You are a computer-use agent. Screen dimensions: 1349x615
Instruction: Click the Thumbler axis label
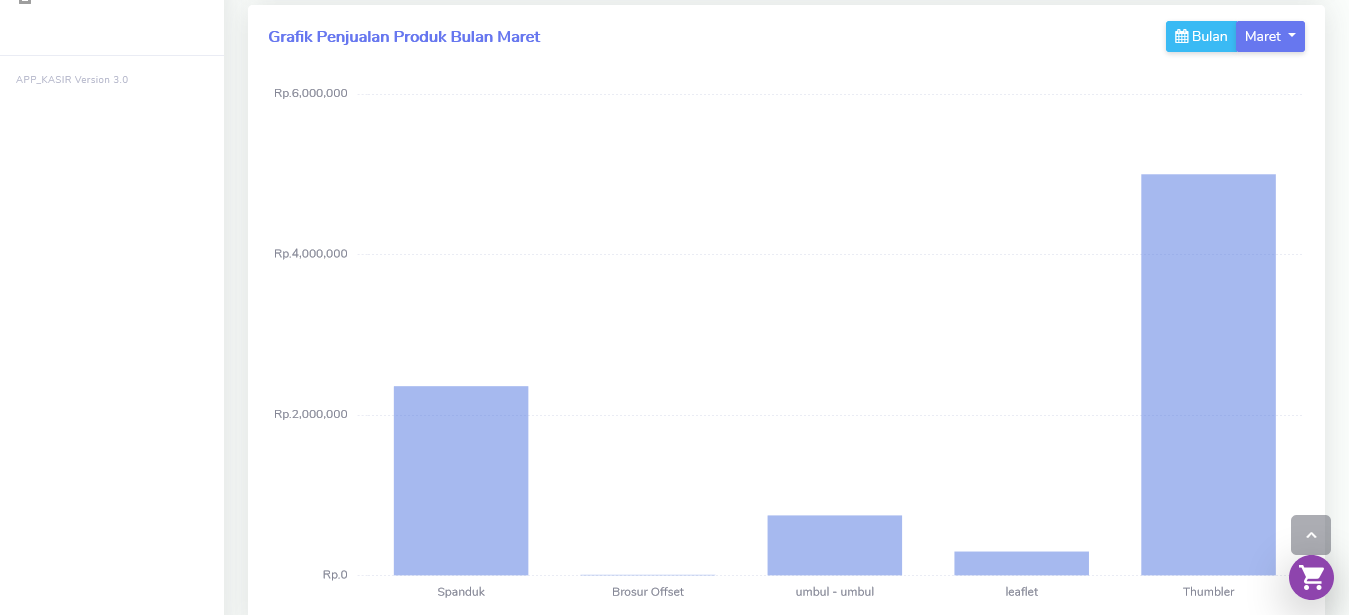tap(1208, 592)
